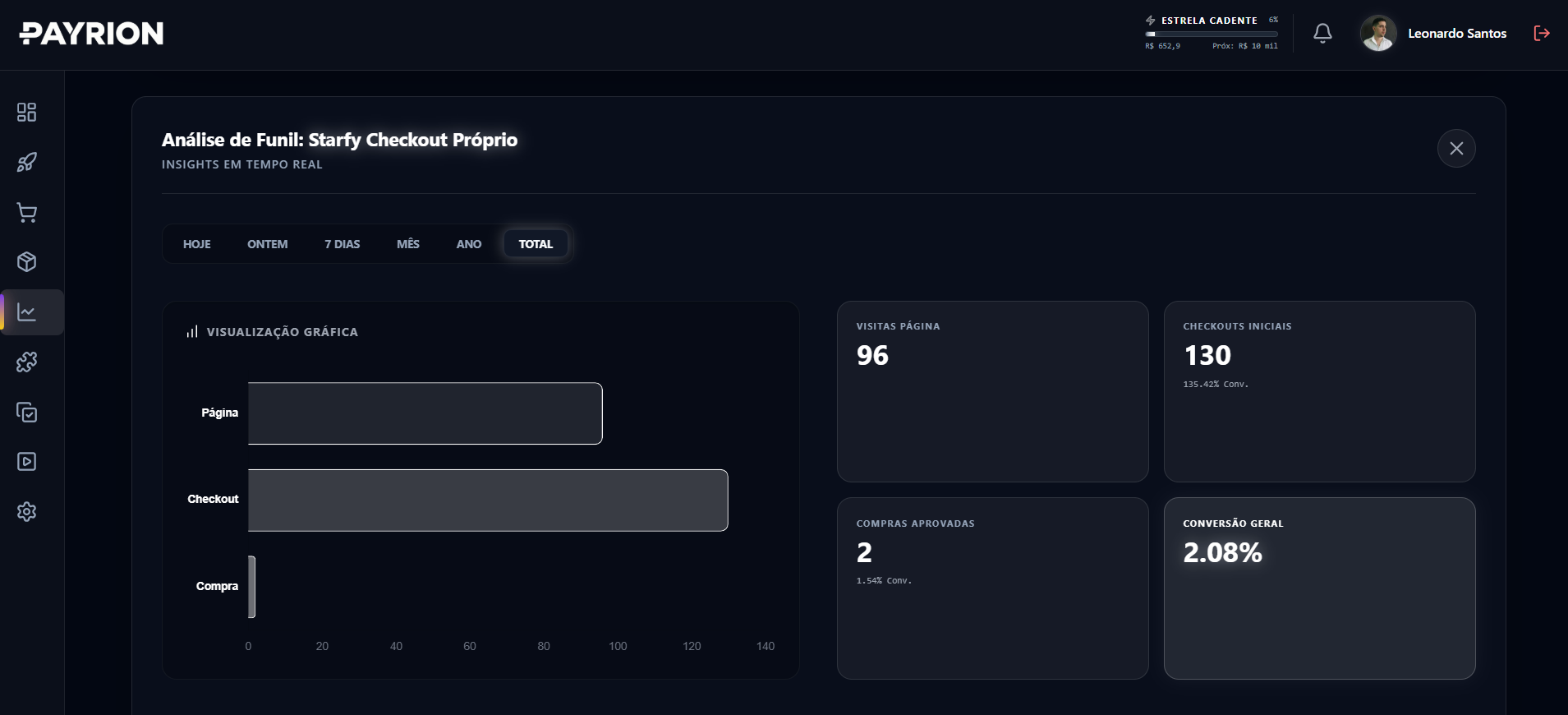Click the notifications bell icon

[1322, 33]
